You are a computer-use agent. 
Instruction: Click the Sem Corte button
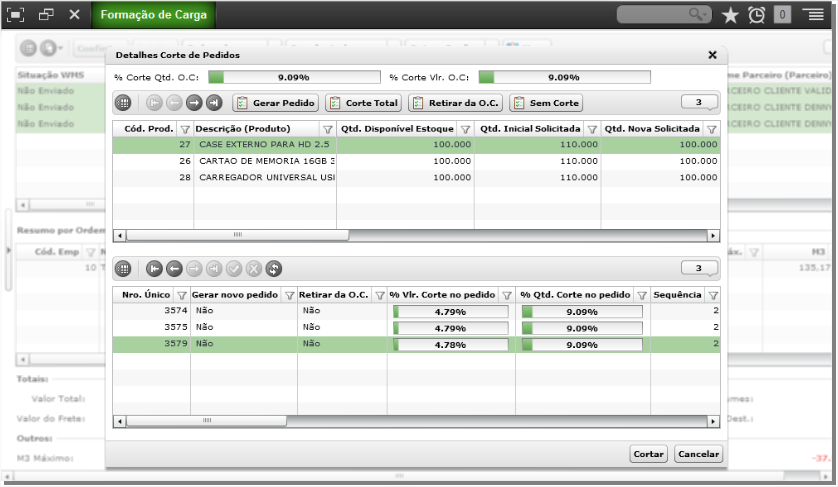pyautogui.click(x=546, y=103)
